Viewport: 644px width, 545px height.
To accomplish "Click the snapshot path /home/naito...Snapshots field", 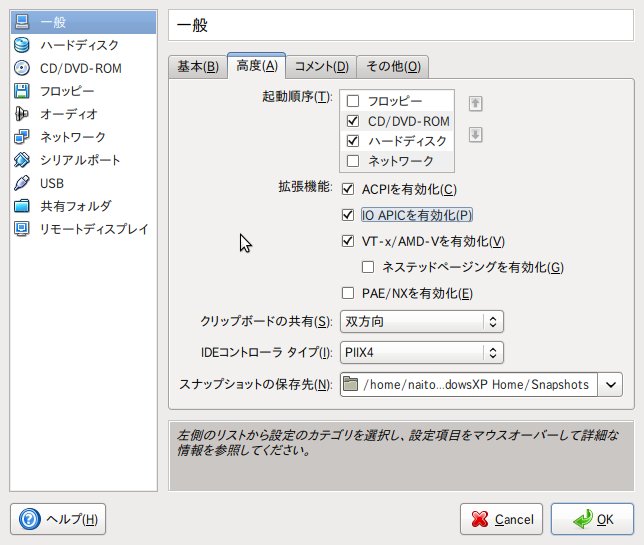I will 469,384.
